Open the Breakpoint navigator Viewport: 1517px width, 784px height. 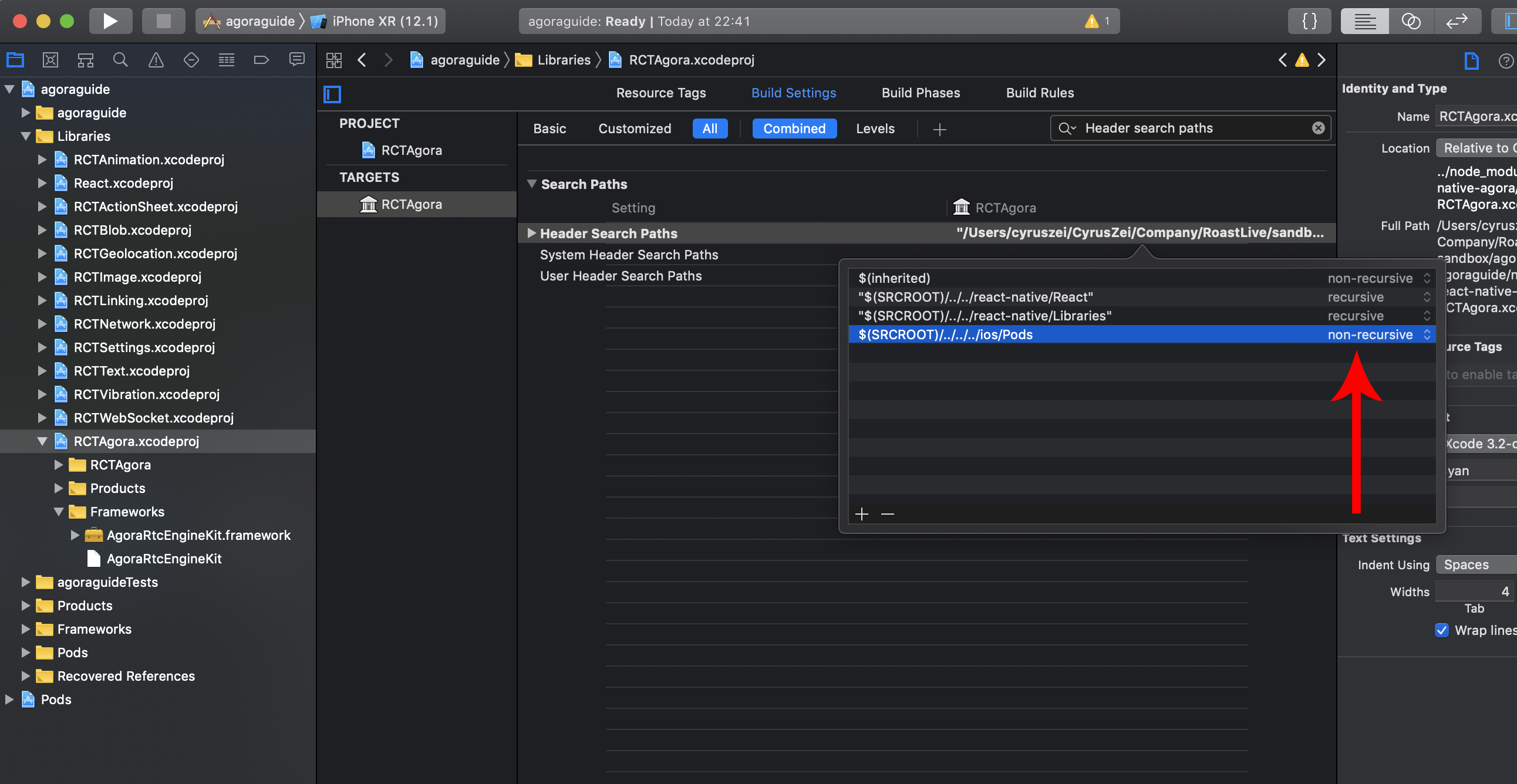(x=261, y=59)
